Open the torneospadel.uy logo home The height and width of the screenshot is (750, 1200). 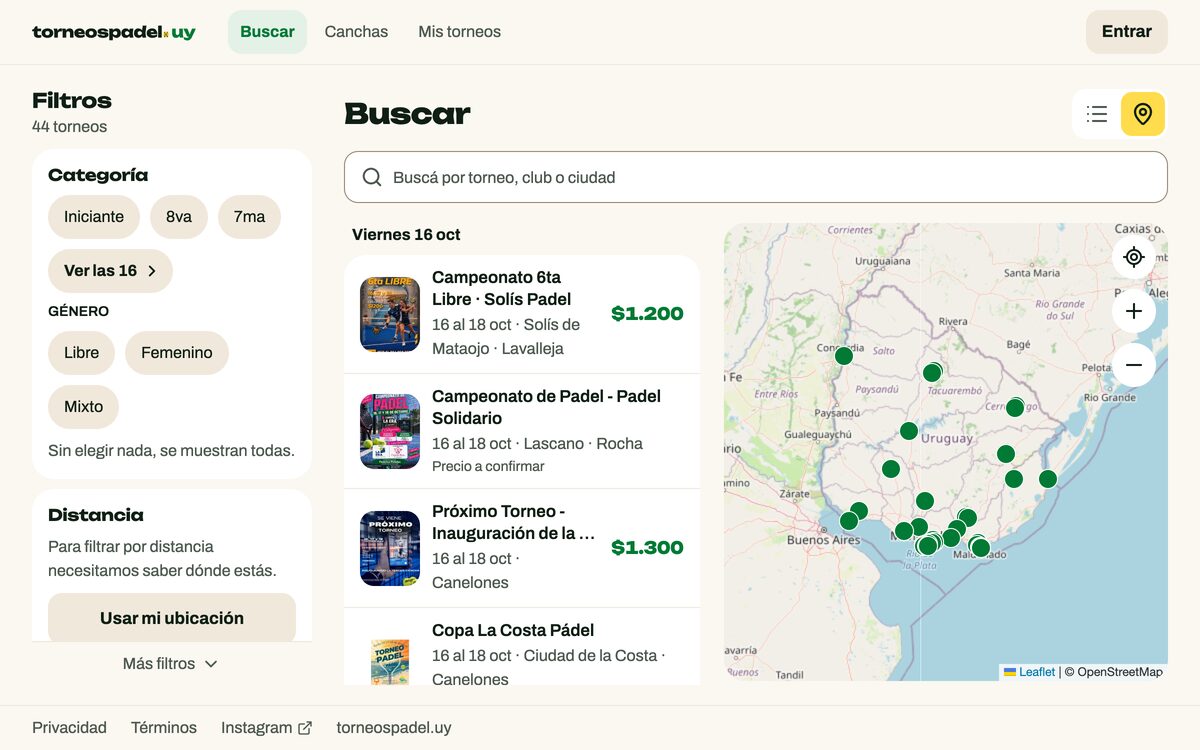[114, 32]
